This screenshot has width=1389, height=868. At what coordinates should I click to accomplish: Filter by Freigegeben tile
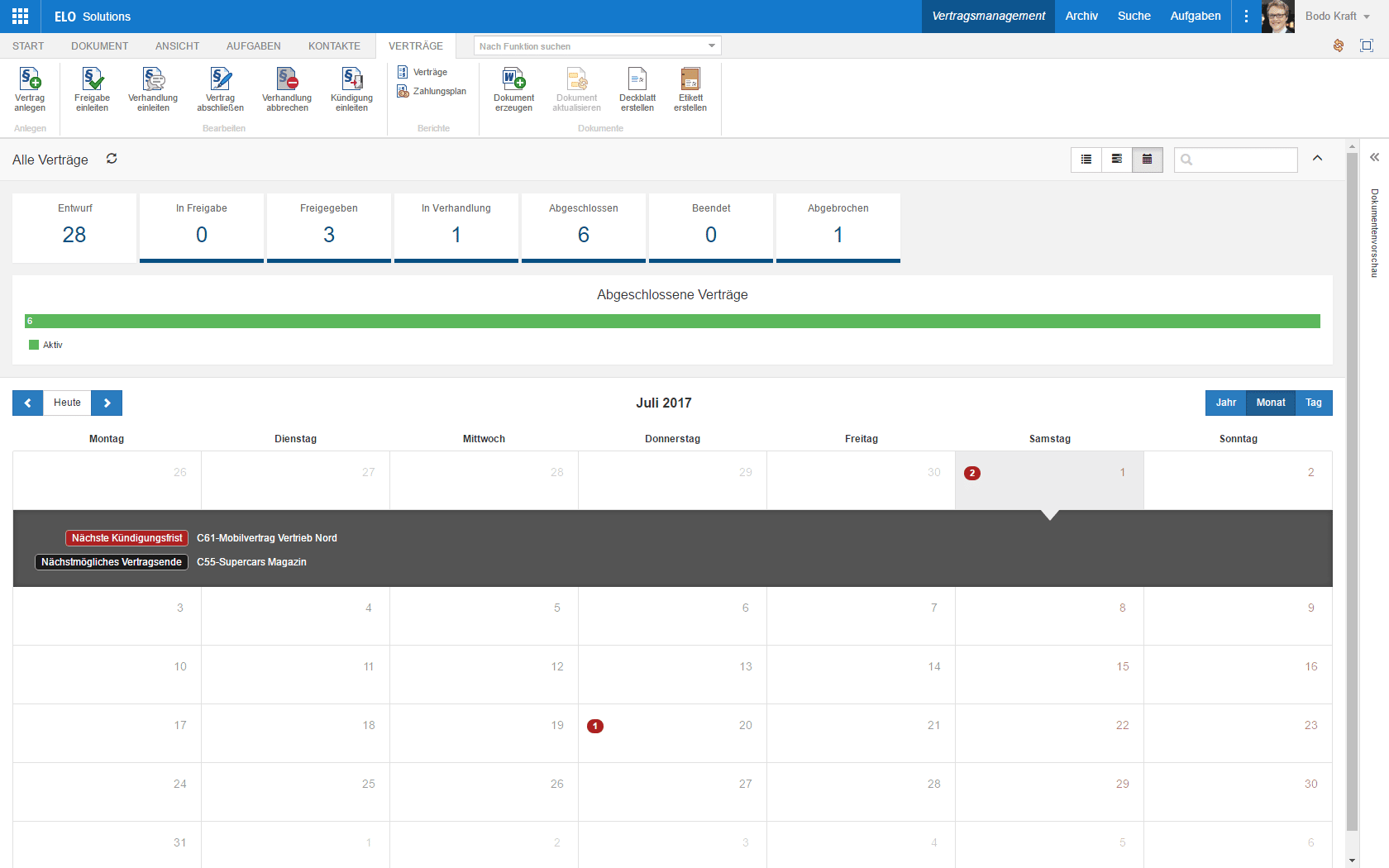click(329, 227)
